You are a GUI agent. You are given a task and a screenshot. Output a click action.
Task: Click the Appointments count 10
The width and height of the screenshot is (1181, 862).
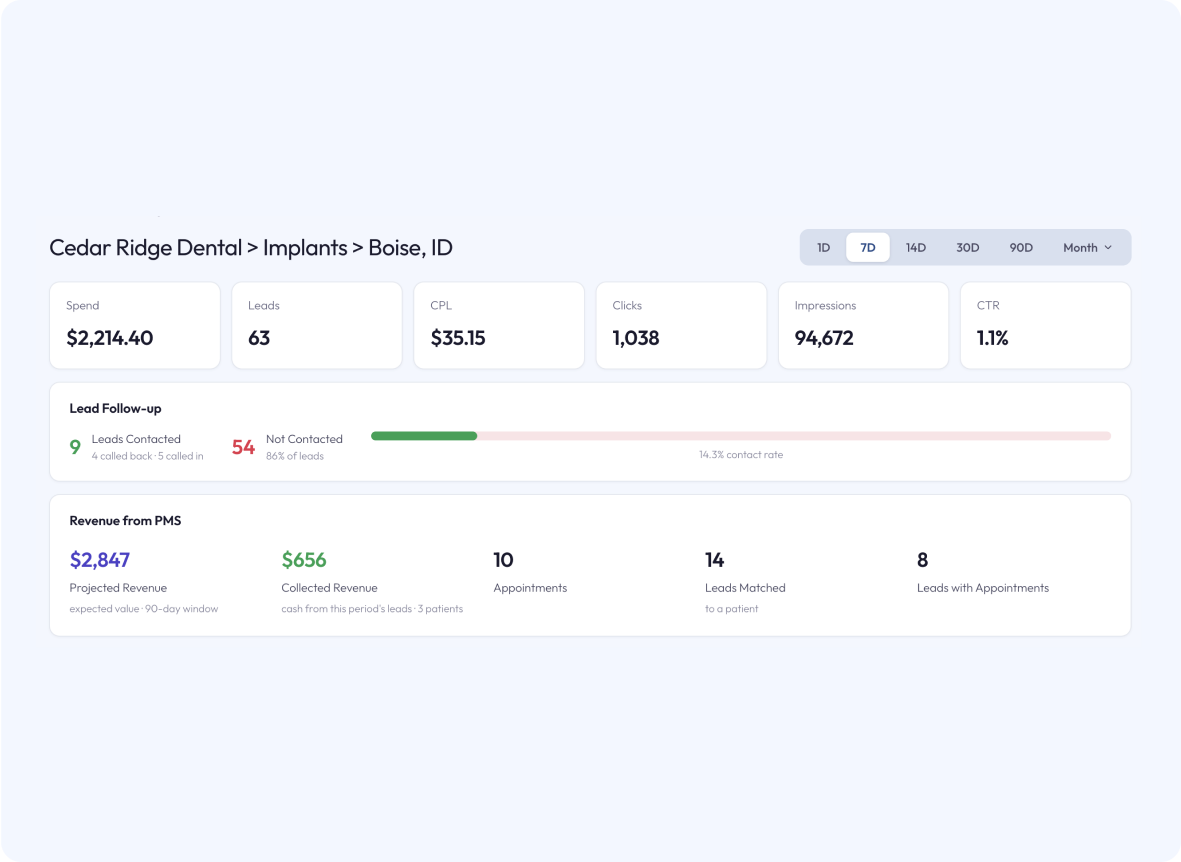tap(503, 560)
